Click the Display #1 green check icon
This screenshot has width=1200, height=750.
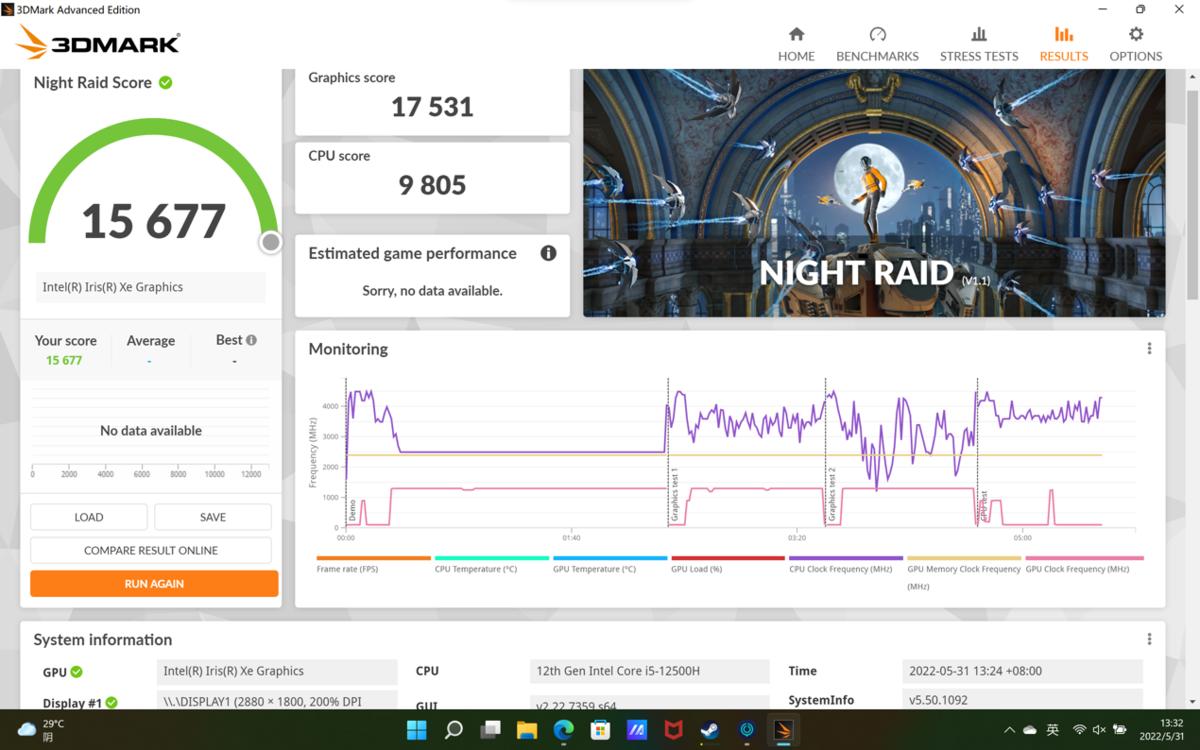pyautogui.click(x=111, y=703)
